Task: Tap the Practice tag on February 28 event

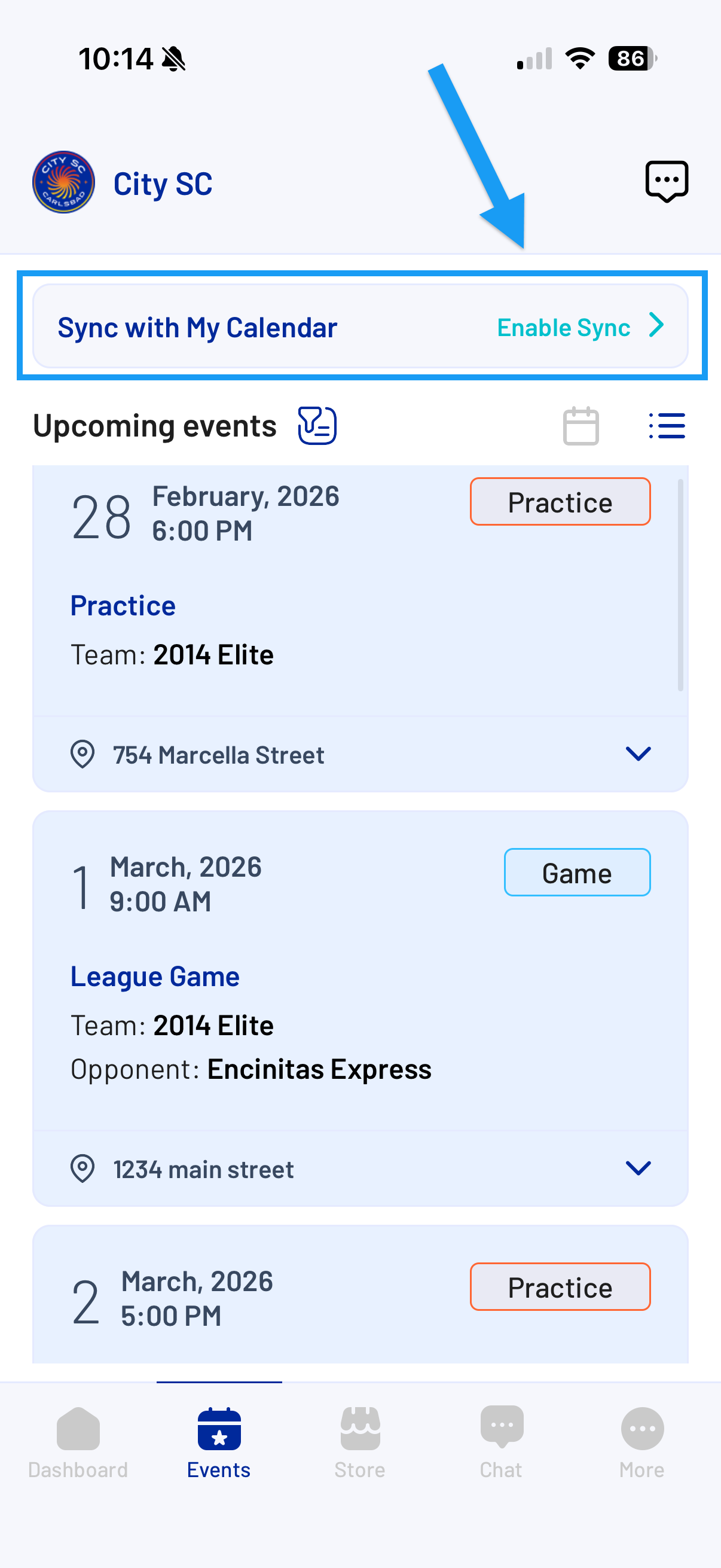Action: coord(560,502)
